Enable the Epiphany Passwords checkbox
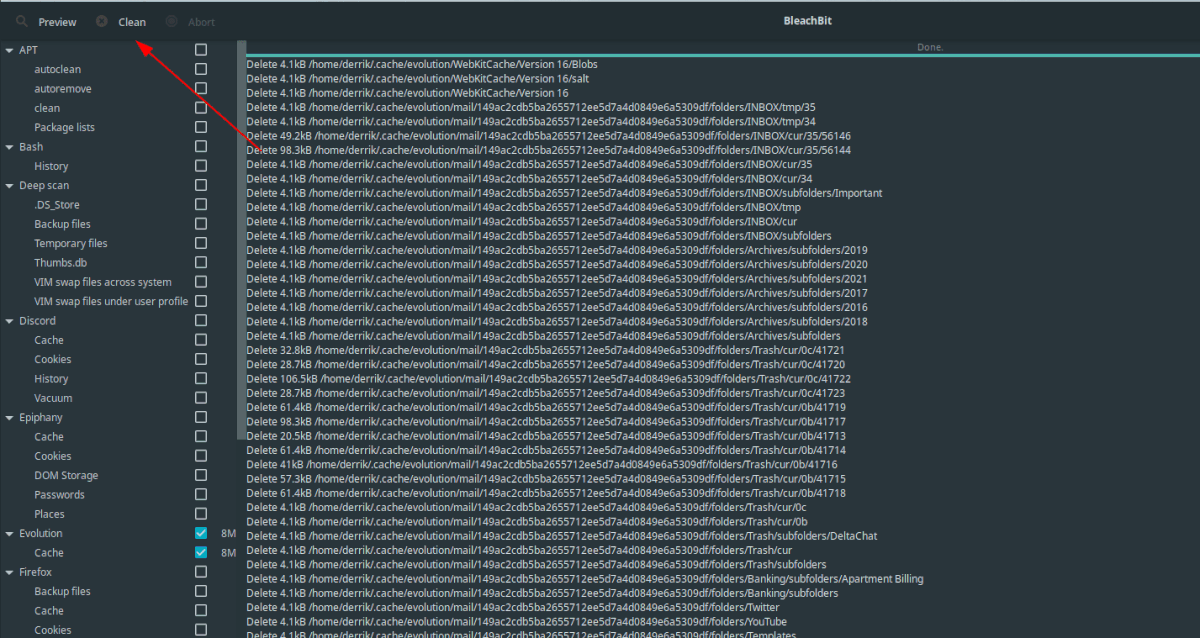1200x638 pixels. [x=201, y=495]
